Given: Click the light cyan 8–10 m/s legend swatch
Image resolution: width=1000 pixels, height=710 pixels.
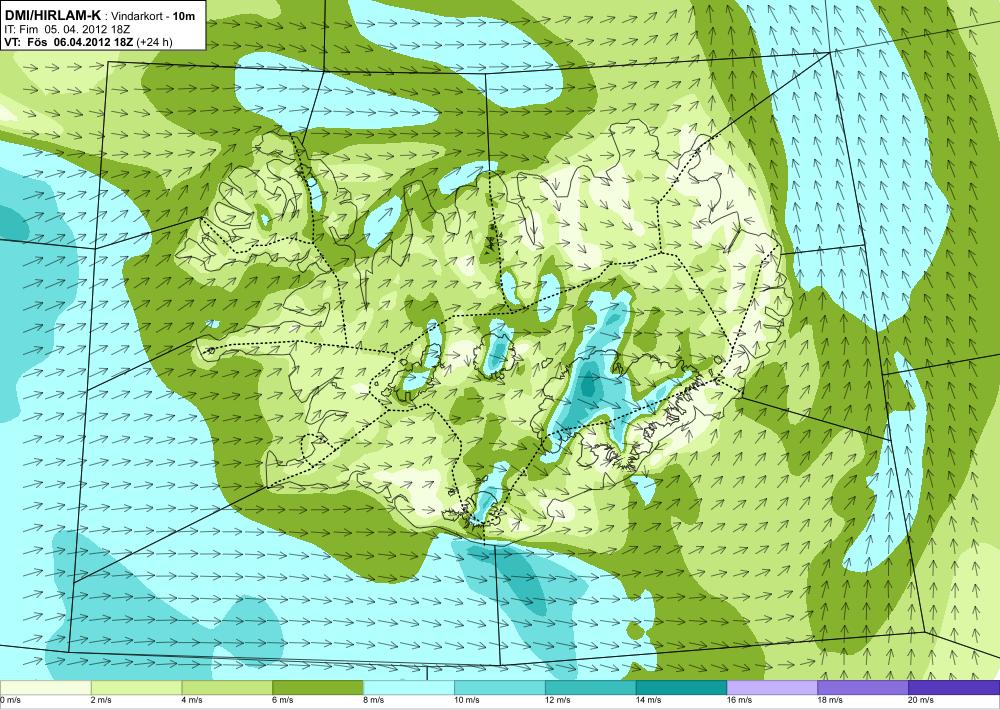Looking at the screenshot, I should [x=409, y=688].
